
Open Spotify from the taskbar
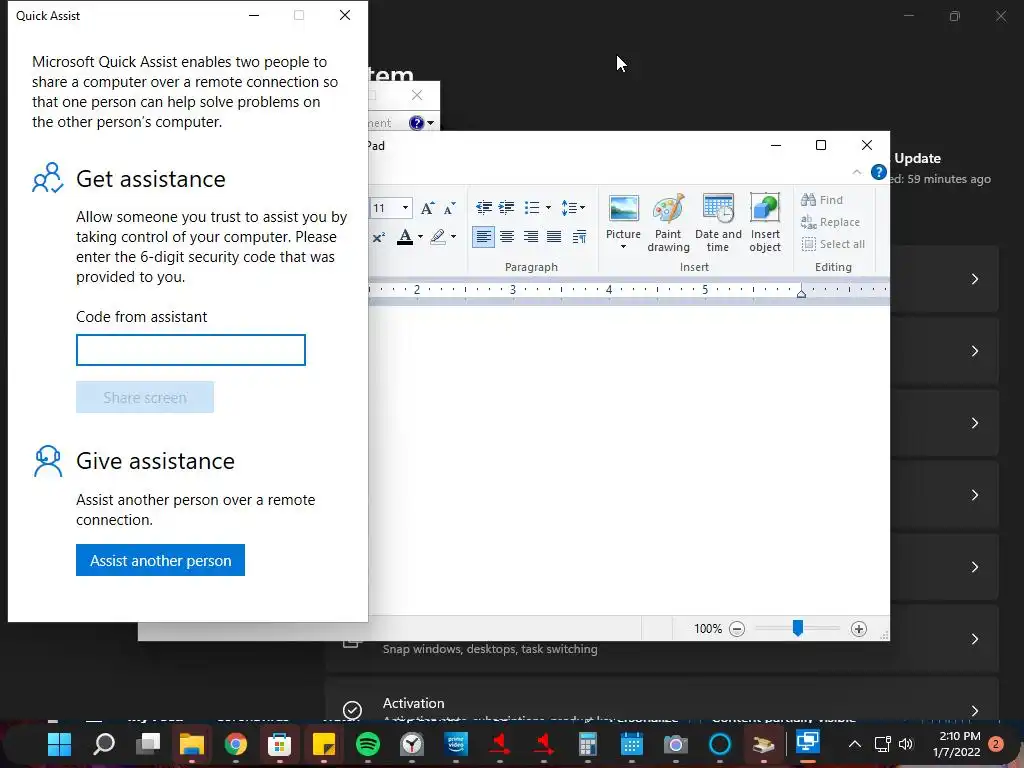pos(368,744)
